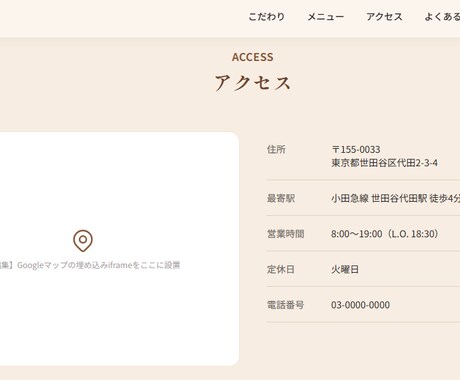Click 小田急線 世田谷代田駅 station text

point(395,198)
